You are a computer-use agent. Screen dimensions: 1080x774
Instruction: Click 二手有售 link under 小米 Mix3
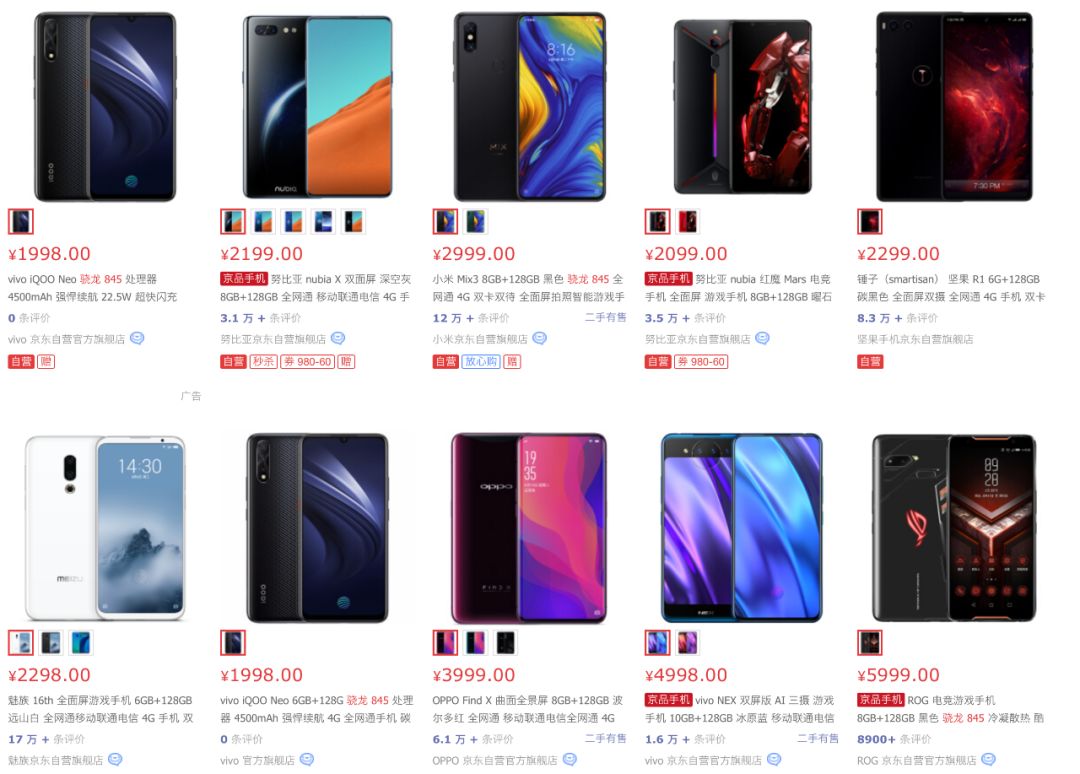pos(605,317)
